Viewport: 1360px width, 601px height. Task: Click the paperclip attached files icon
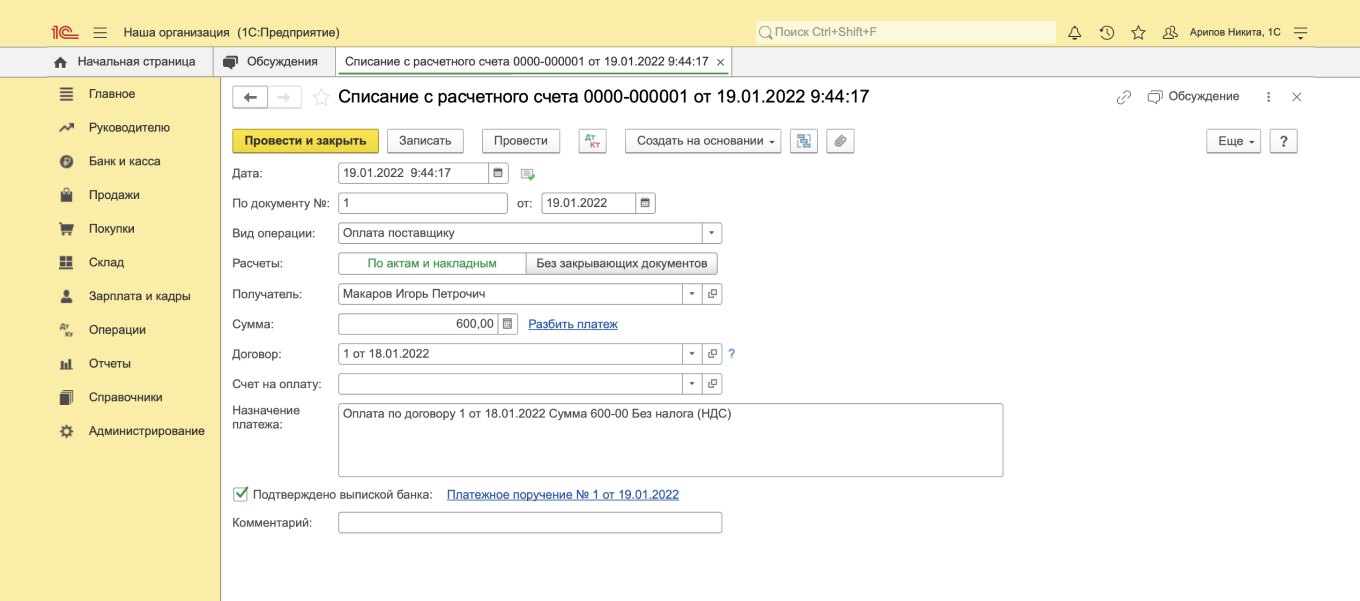coord(840,141)
